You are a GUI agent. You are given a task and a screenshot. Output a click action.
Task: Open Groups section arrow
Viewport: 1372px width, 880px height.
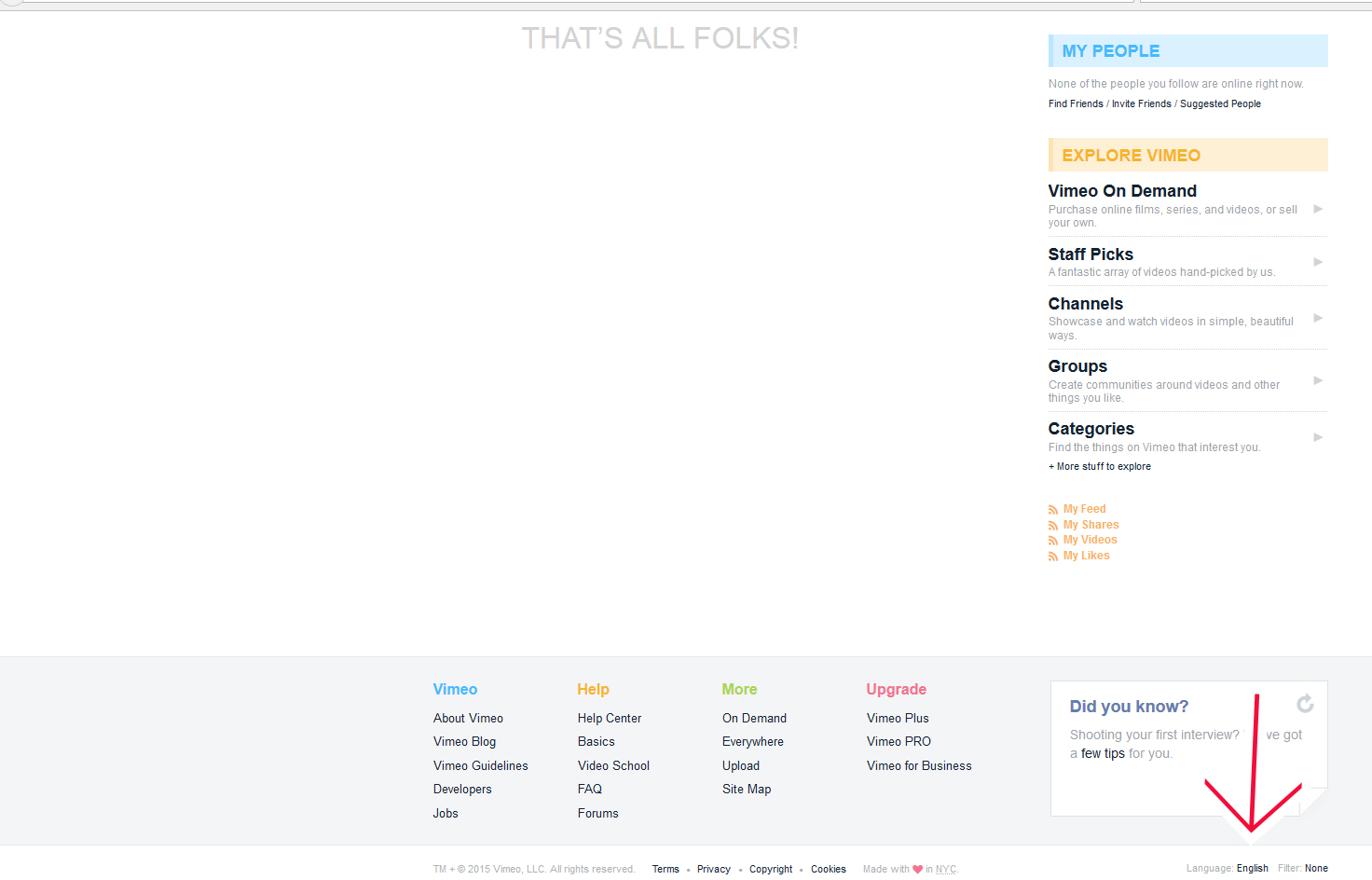pos(1318,380)
